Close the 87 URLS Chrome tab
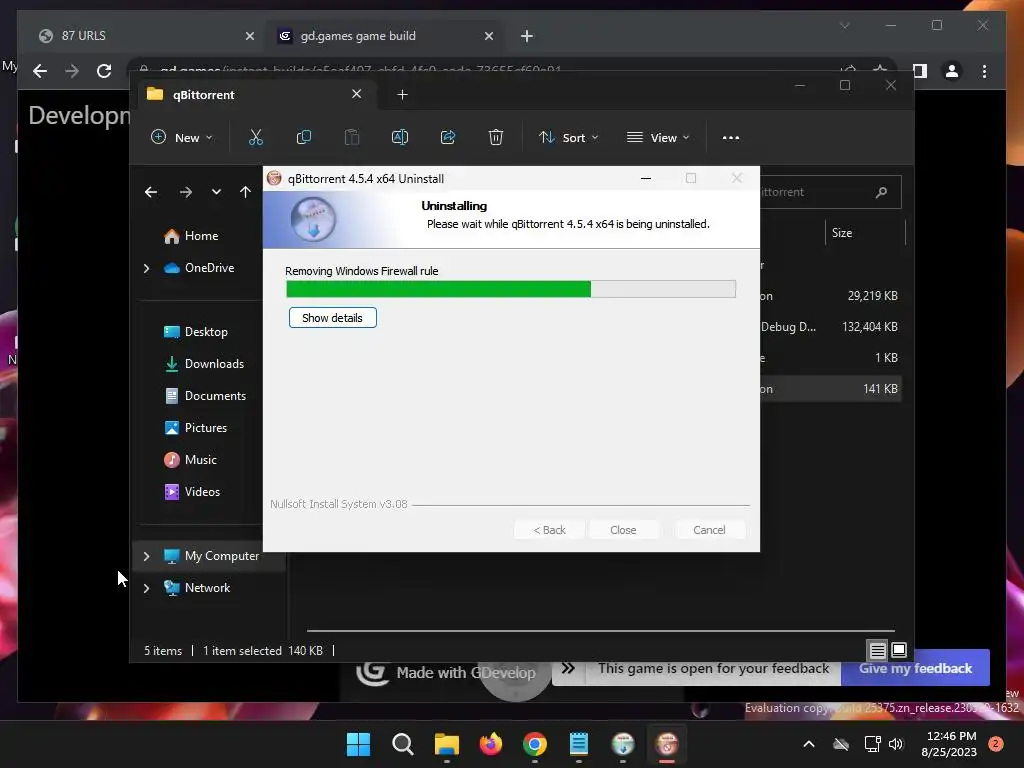Viewport: 1024px width, 768px height. (x=249, y=37)
